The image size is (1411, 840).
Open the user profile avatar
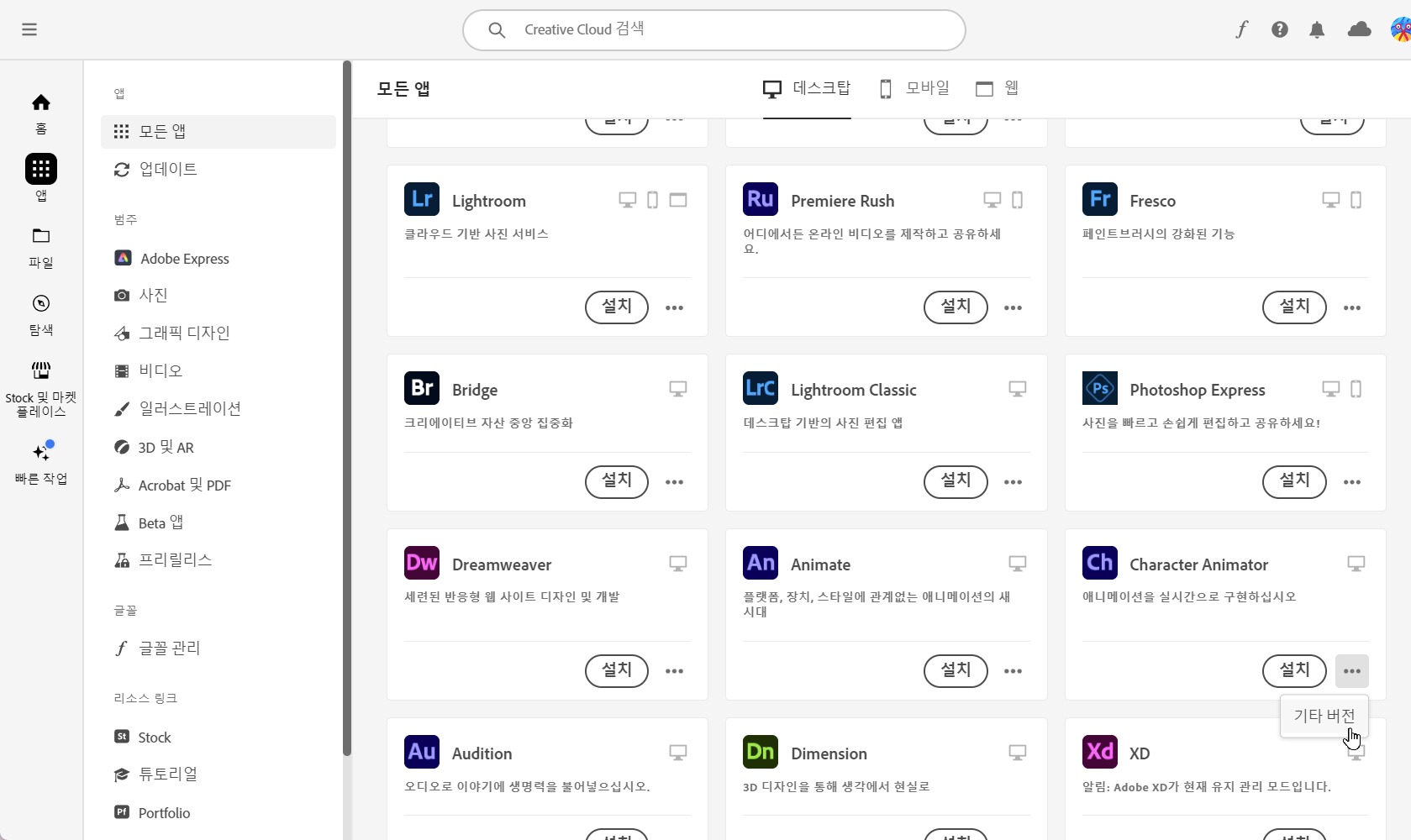(x=1401, y=29)
